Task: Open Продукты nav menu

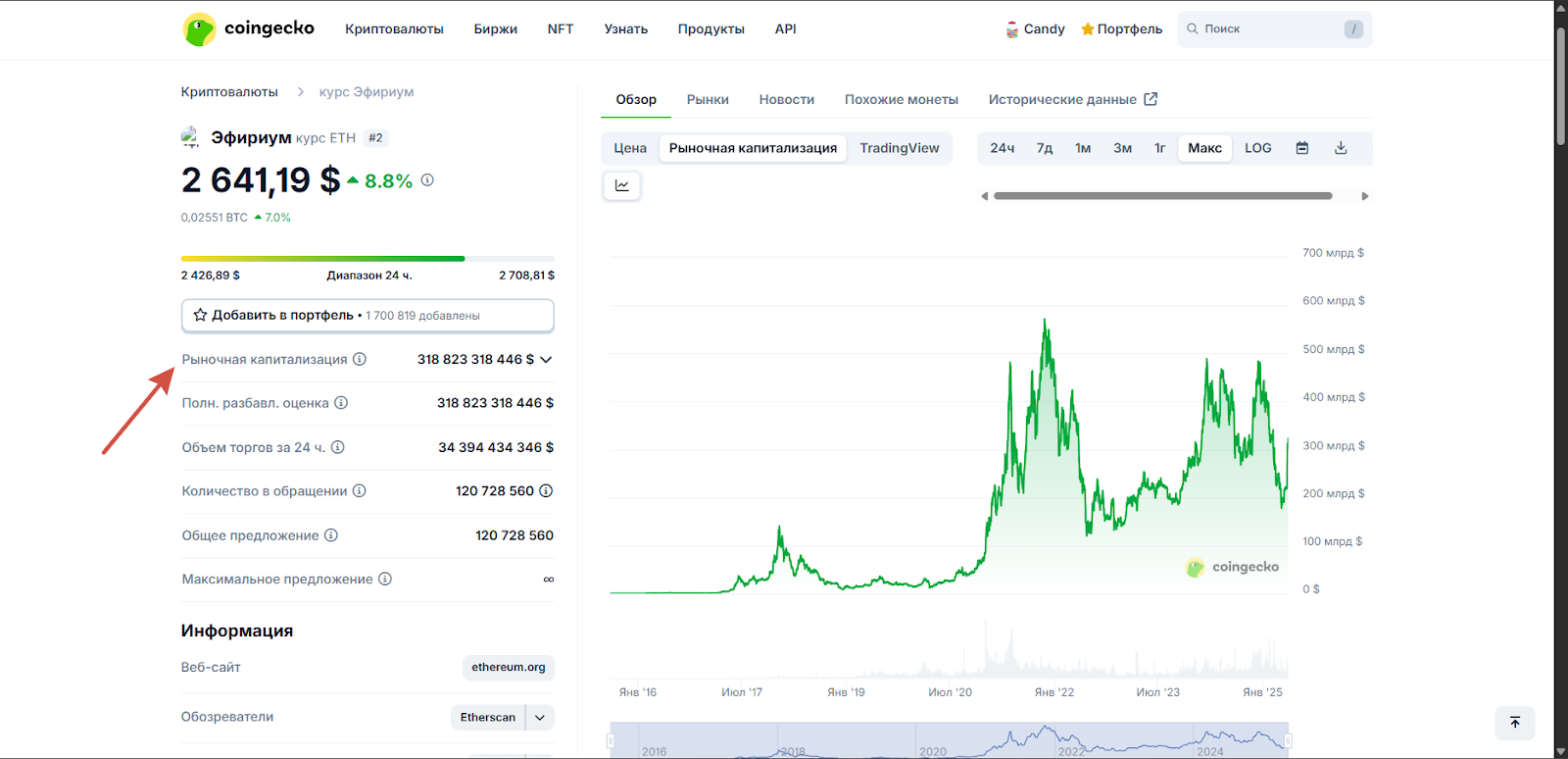Action: click(711, 29)
